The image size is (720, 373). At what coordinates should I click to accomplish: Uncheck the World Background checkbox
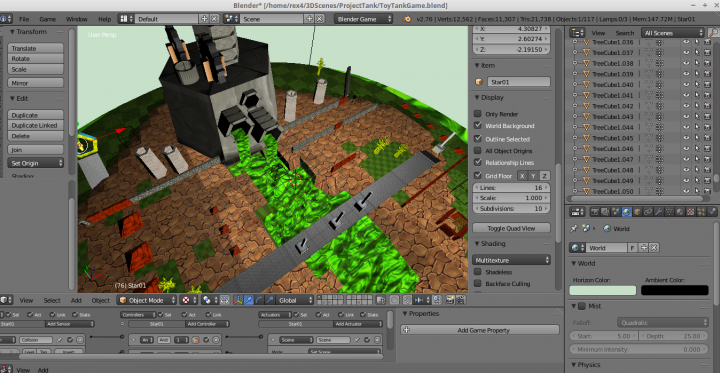(x=478, y=125)
